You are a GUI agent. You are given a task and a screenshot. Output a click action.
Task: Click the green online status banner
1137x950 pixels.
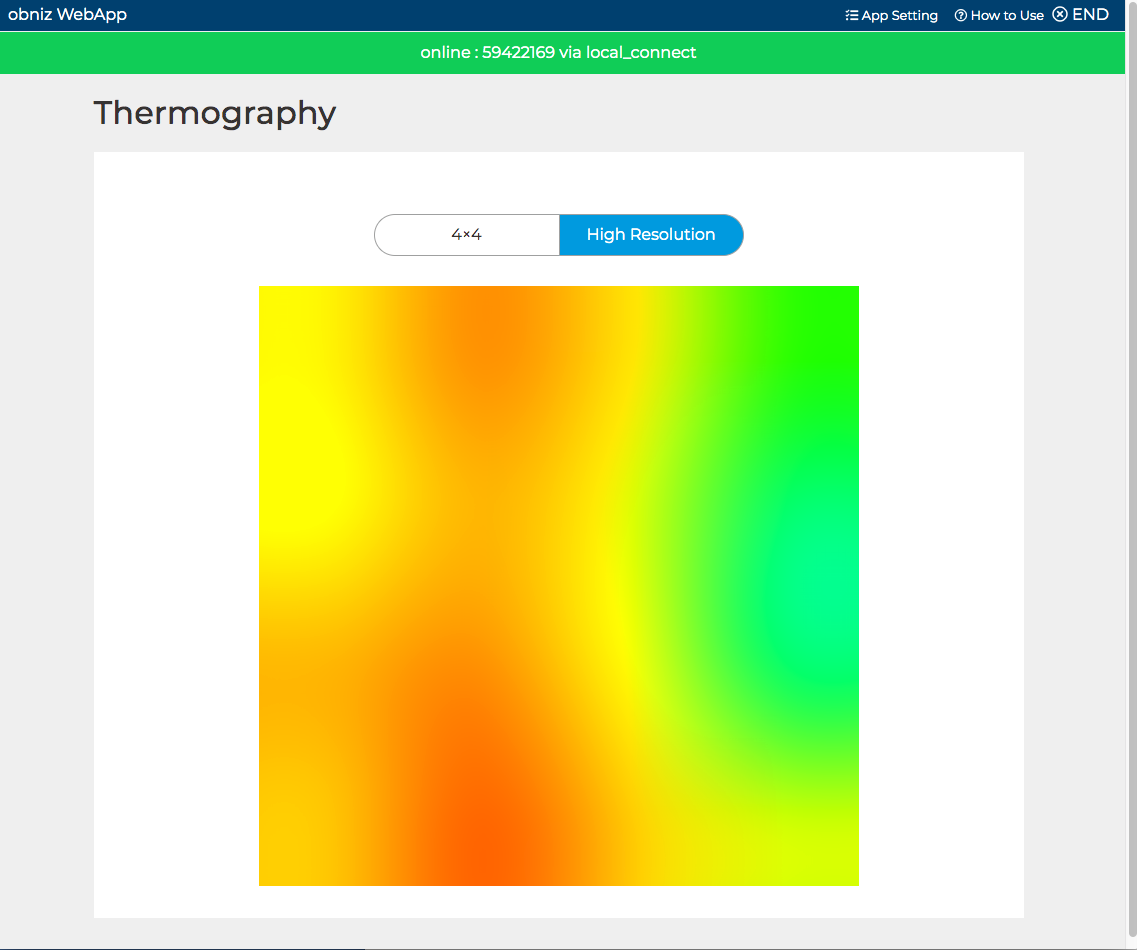coord(250,53)
